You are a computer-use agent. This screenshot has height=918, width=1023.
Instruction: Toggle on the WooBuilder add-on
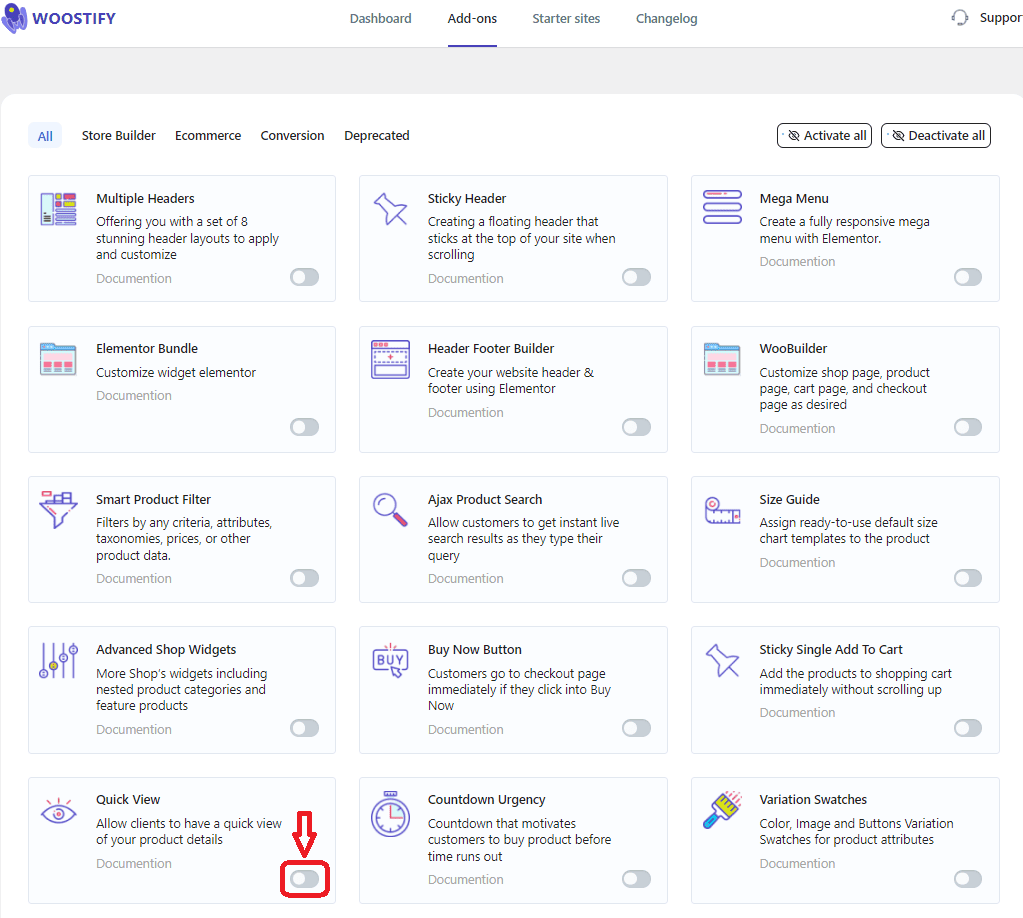967,427
